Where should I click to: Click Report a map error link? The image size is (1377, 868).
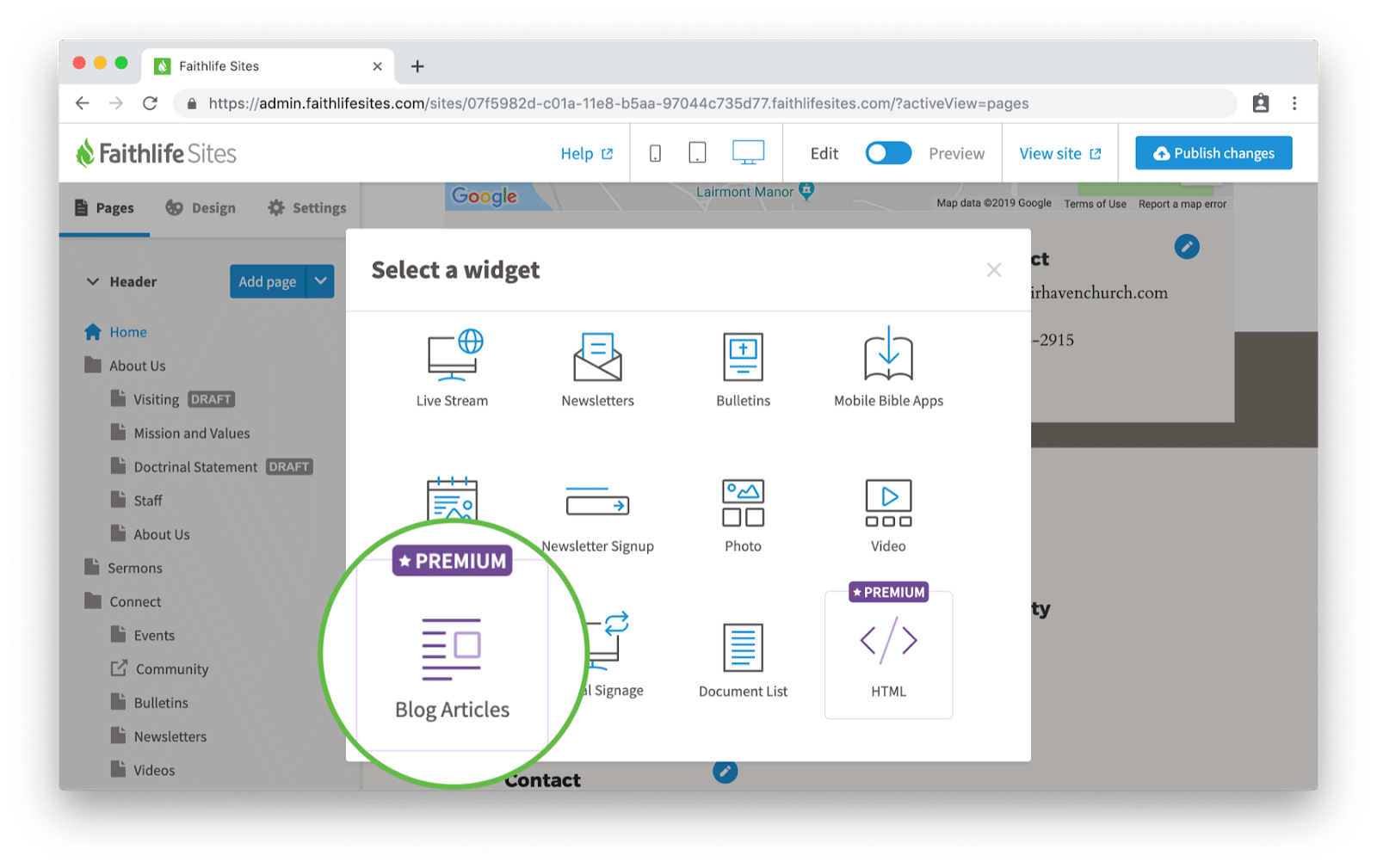click(x=1182, y=204)
